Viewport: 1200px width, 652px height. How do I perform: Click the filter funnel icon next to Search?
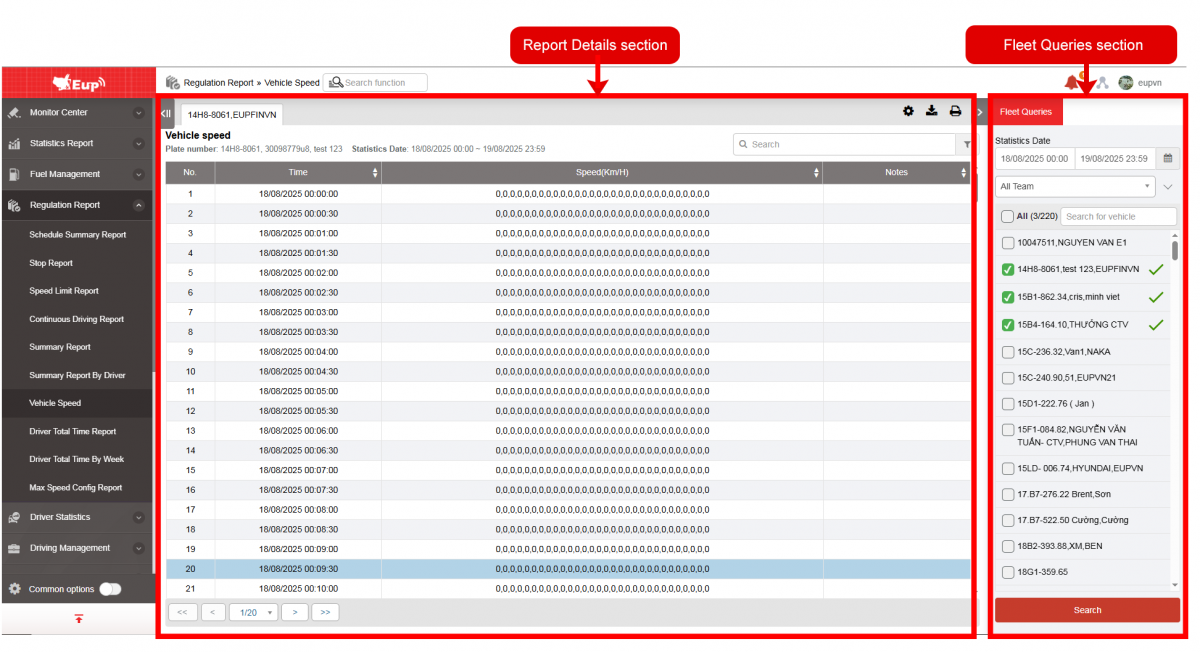[967, 145]
